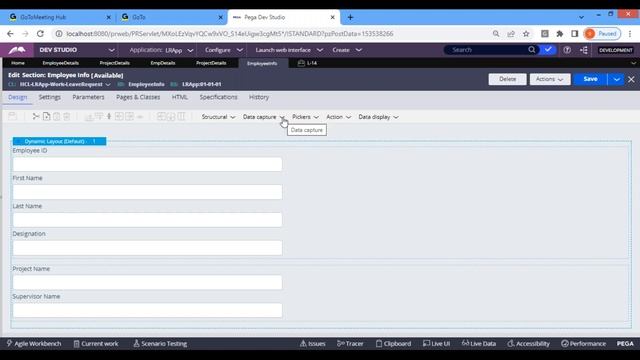
Task: Click the copy page toolbar icon
Action: pos(47,117)
